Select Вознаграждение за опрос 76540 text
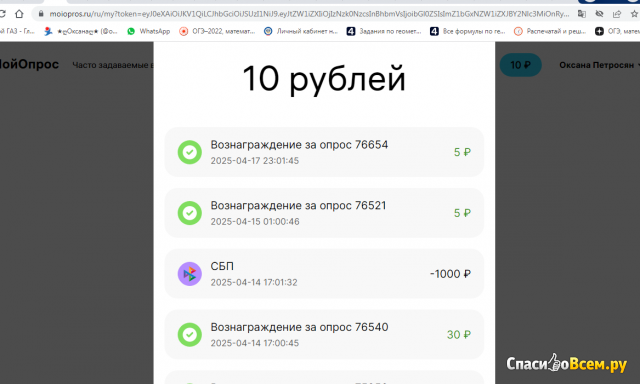The width and height of the screenshot is (640, 384). [x=299, y=327]
